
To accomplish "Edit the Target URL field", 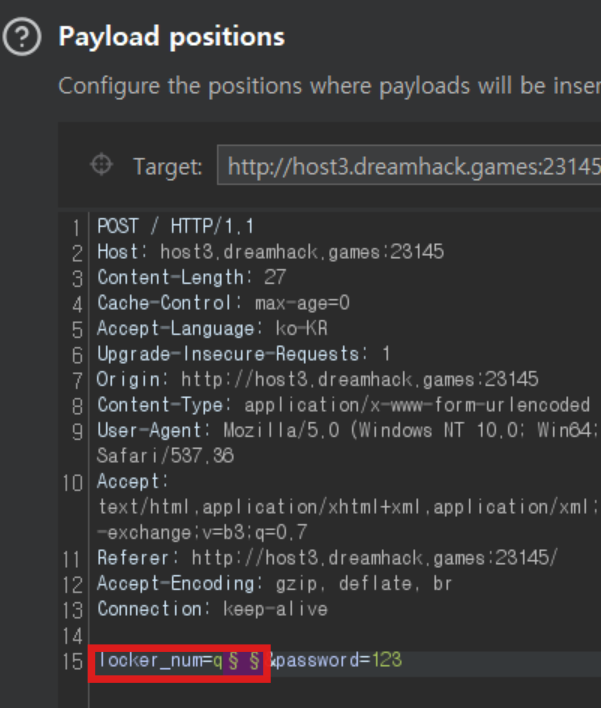I will 409,165.
